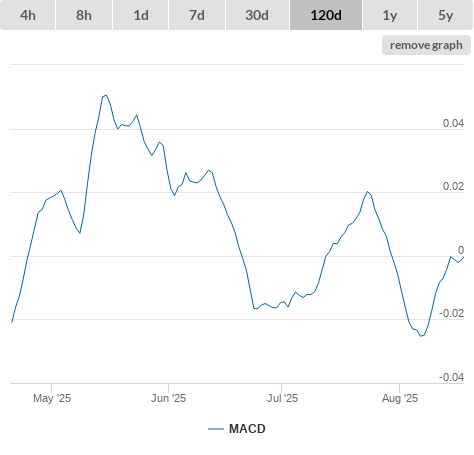
Task: Select the 4h time range tab
Action: tap(28, 15)
